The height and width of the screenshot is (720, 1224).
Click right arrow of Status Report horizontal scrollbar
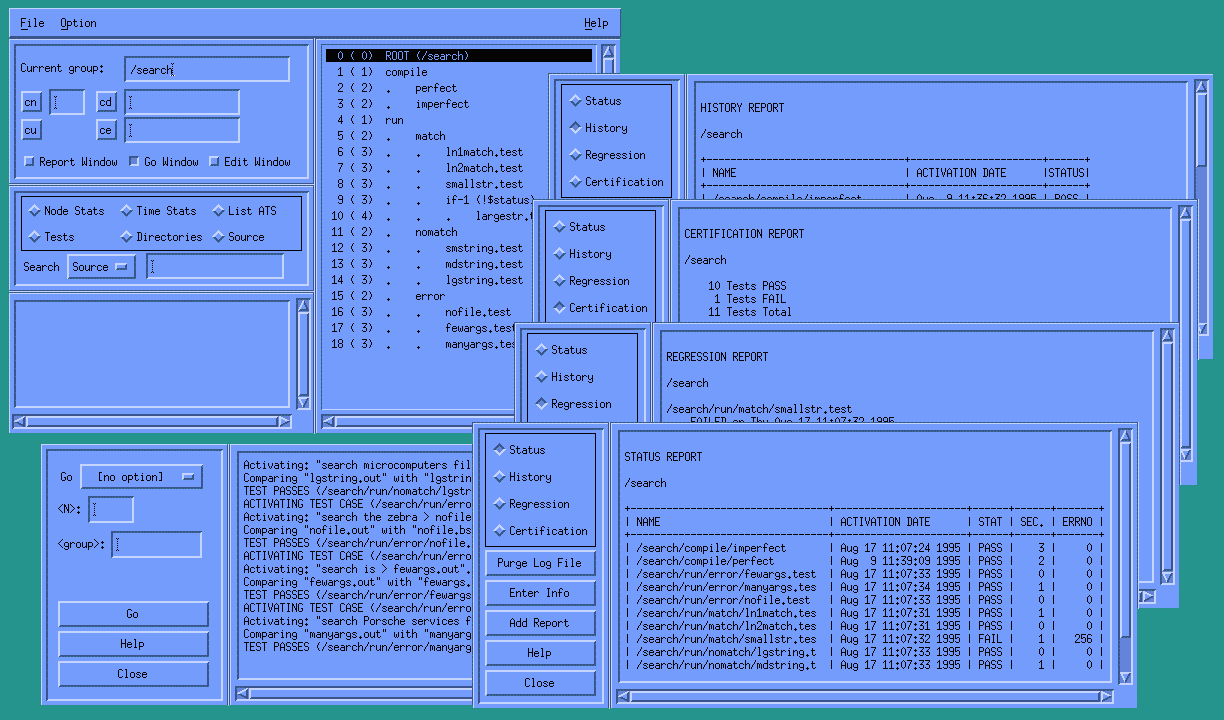click(x=1105, y=696)
